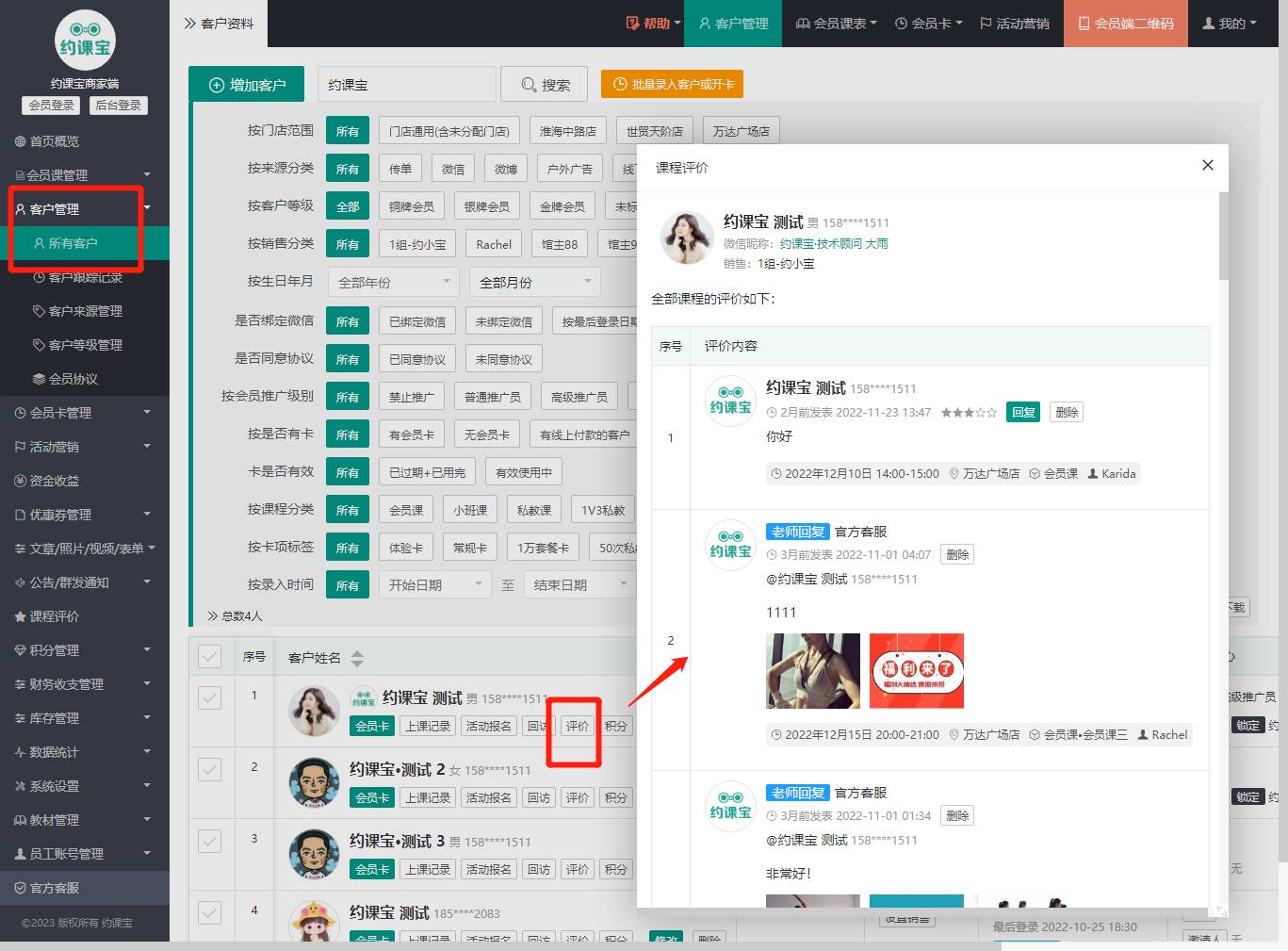Open 开始日期 date picker

tap(435, 584)
